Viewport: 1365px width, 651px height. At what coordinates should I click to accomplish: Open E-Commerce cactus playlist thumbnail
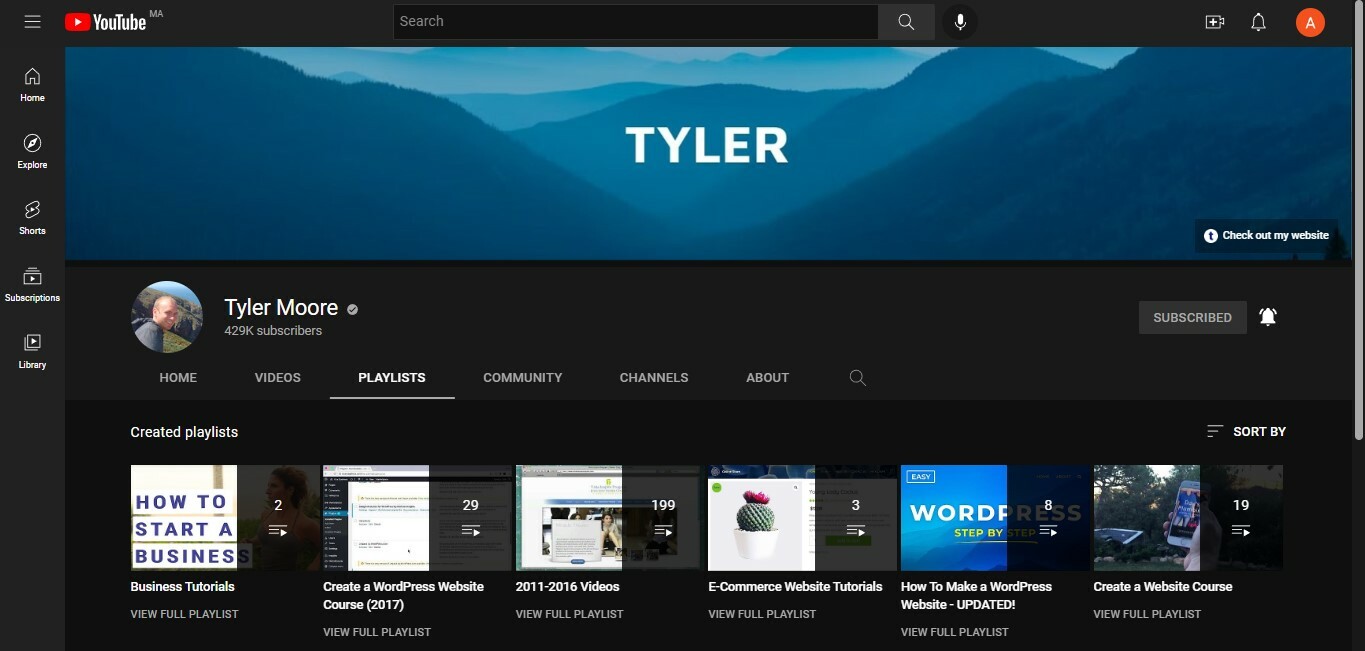click(802, 518)
